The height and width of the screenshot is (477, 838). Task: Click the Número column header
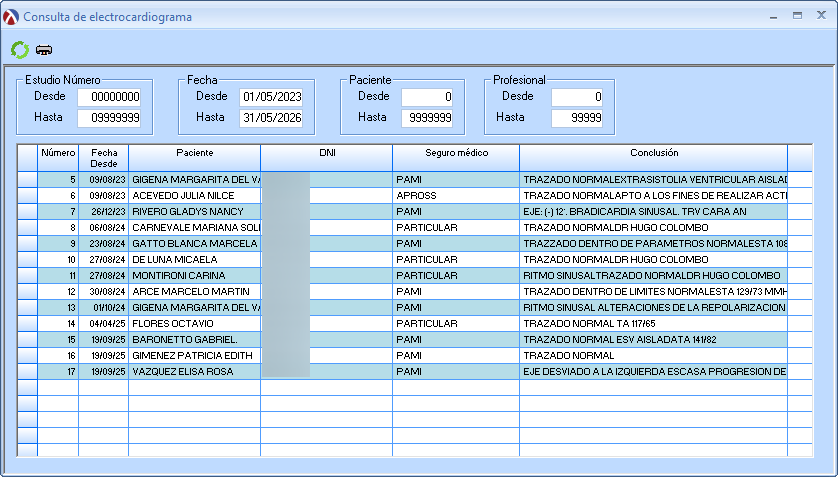58,158
